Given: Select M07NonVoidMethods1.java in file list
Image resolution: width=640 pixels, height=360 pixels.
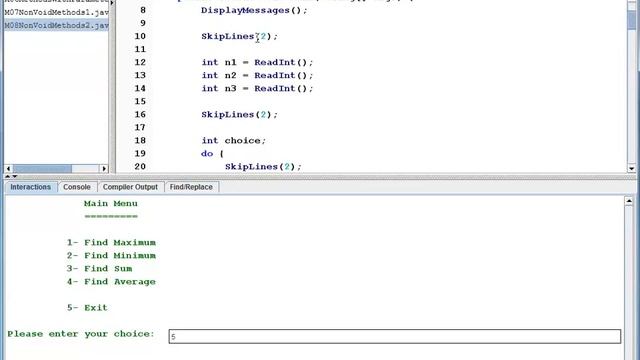Looking at the screenshot, I should point(56,12).
